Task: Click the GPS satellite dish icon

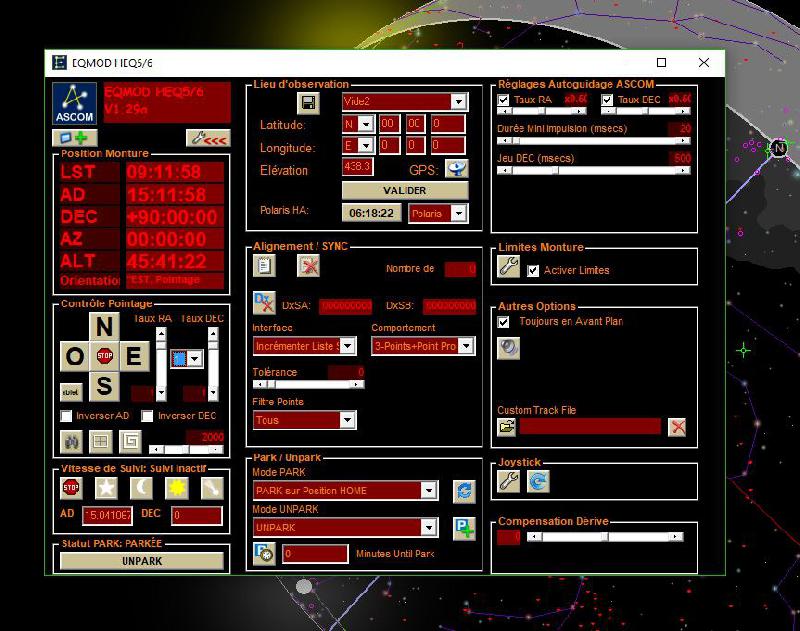Action: click(x=457, y=168)
